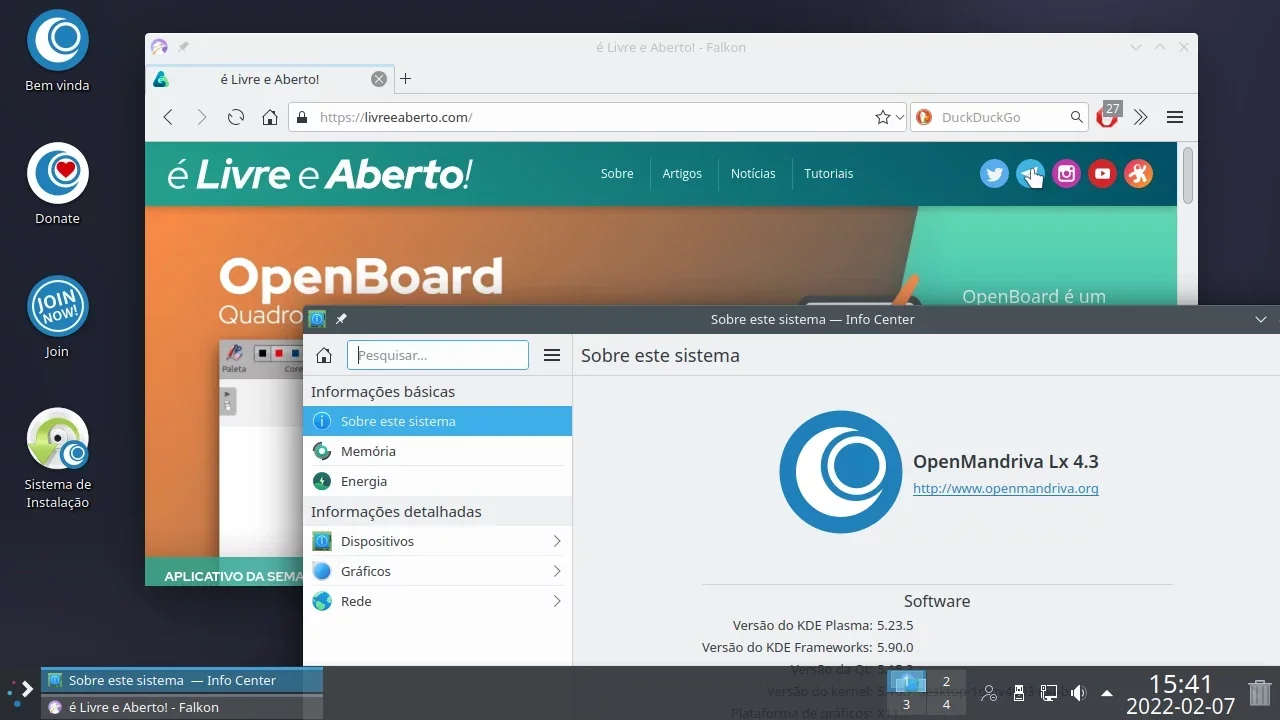Show hidden system tray icons
1280x720 pixels.
[1107, 692]
